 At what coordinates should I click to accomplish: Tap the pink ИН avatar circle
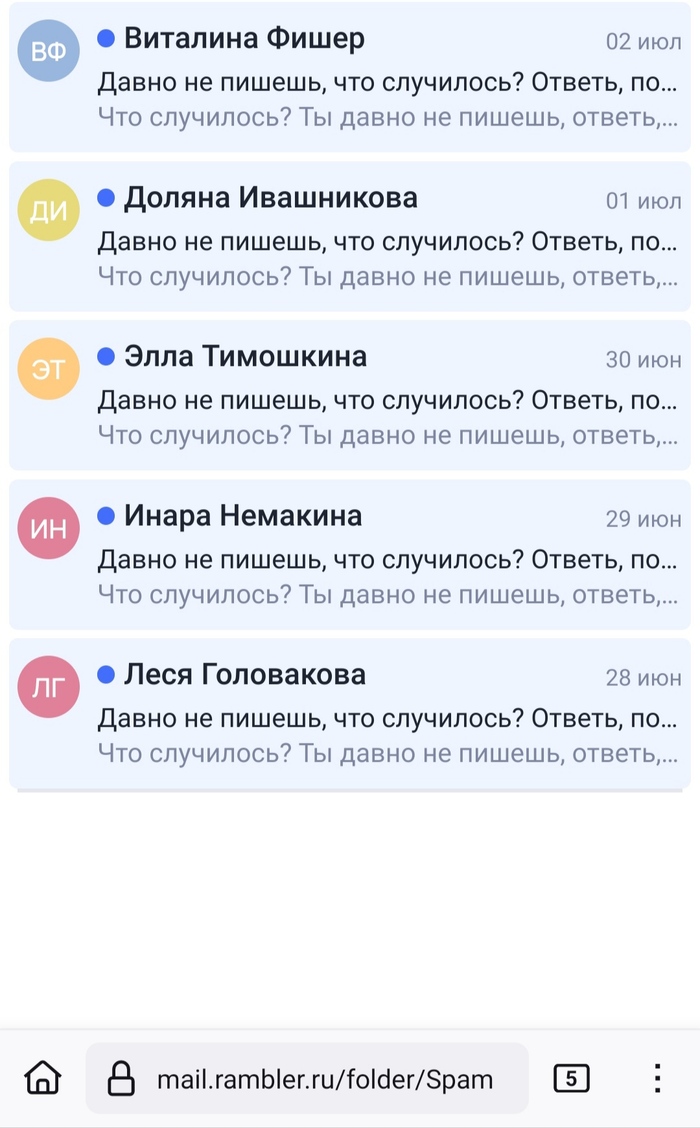tap(48, 528)
